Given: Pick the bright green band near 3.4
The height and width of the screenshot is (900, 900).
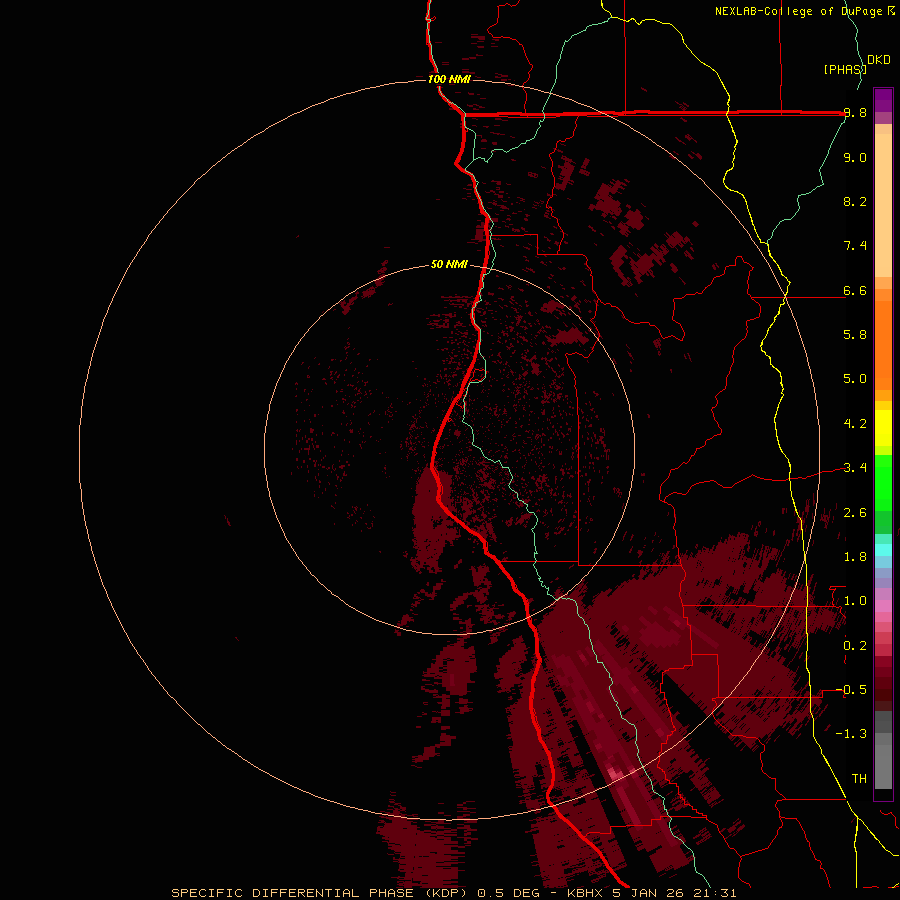Looking at the screenshot, I should 883,482.
